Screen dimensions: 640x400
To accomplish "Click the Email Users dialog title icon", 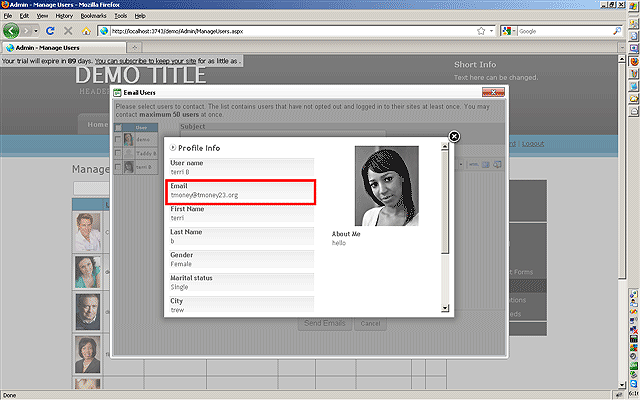I will click(119, 93).
